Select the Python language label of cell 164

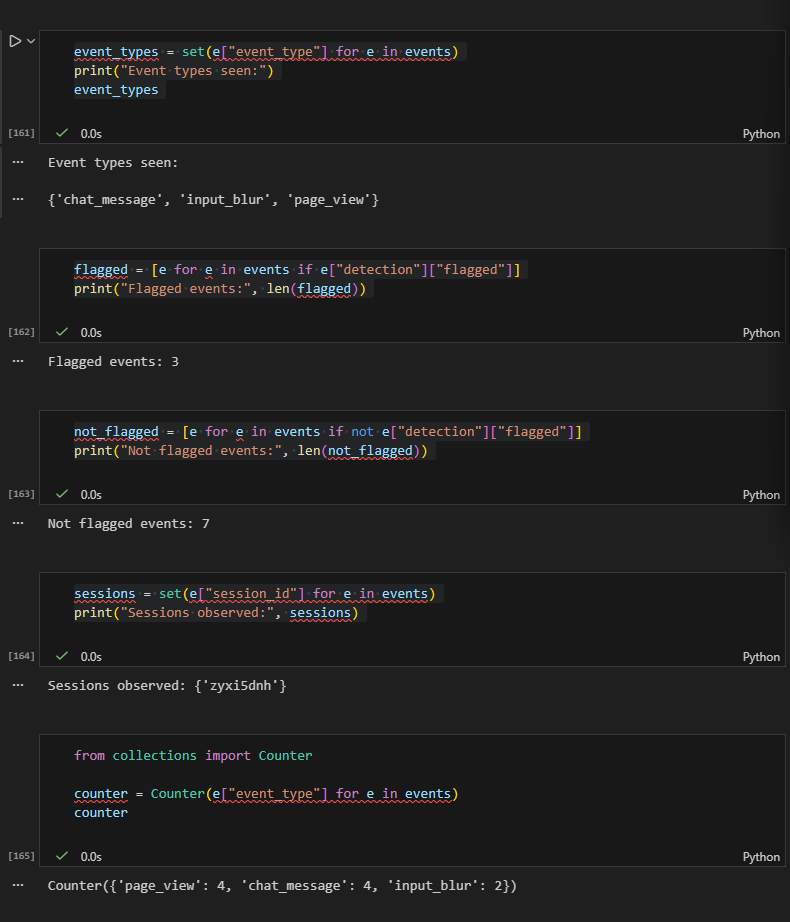point(760,657)
